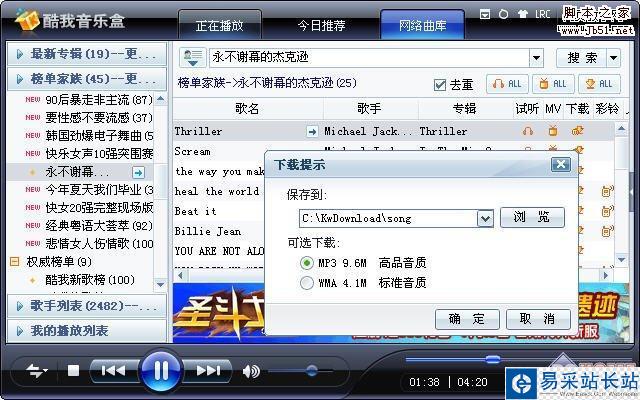Select the song heal the world
640x400 pixels.
217,191
